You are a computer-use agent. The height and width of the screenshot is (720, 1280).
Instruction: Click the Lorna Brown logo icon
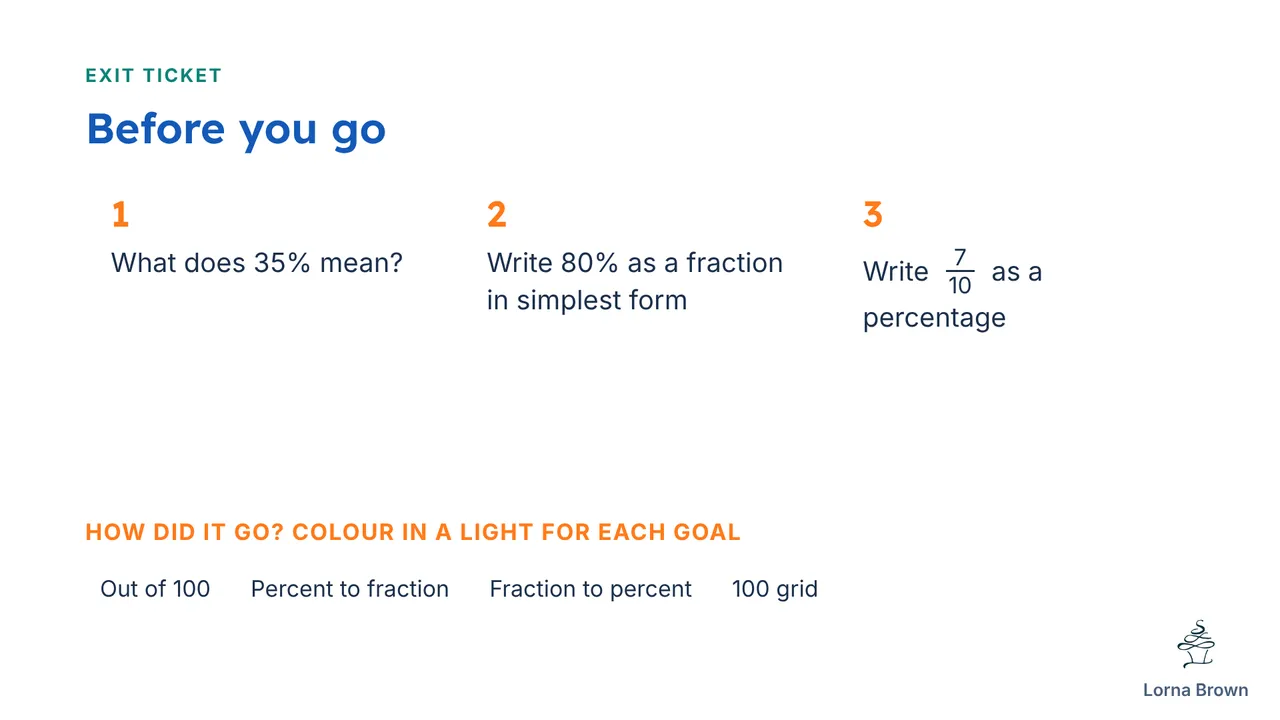1195,643
